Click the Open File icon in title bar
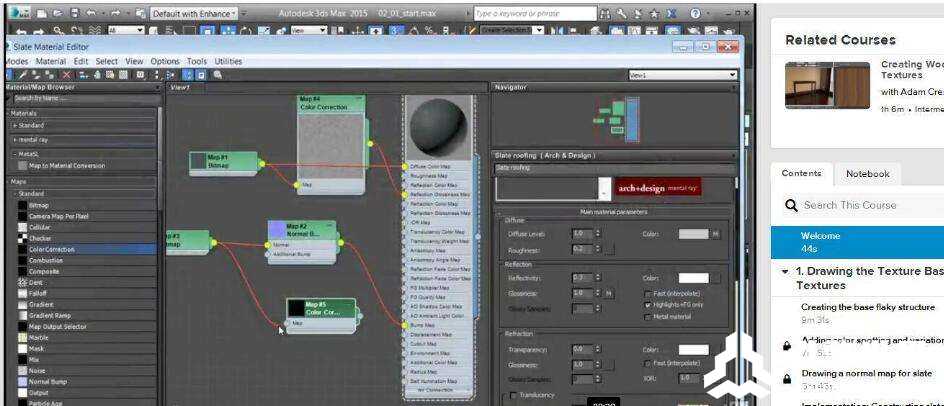 [57, 13]
